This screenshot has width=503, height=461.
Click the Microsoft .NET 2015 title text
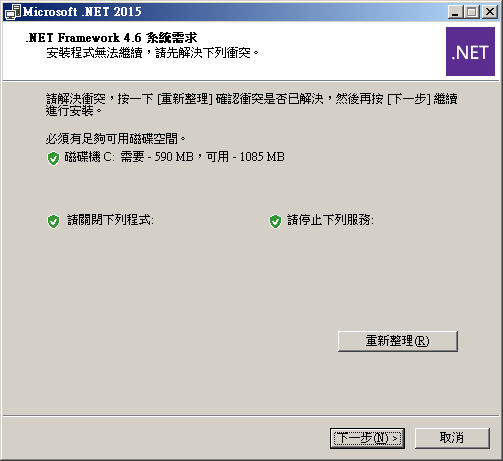82,12
